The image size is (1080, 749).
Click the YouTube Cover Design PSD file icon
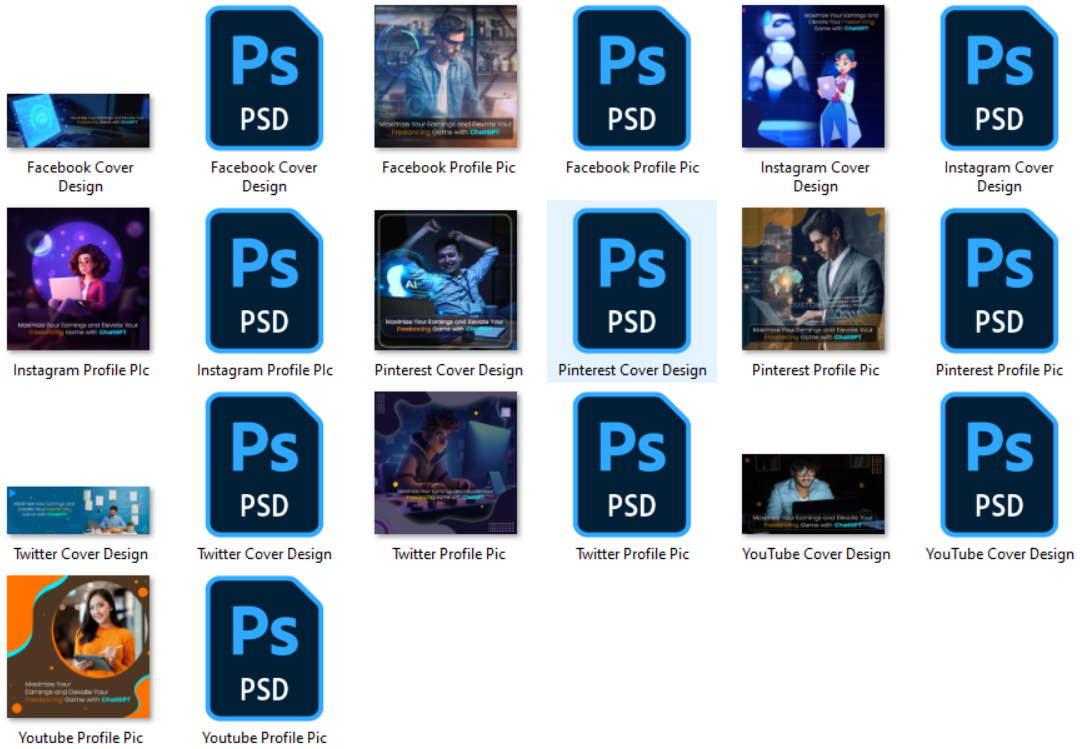999,465
